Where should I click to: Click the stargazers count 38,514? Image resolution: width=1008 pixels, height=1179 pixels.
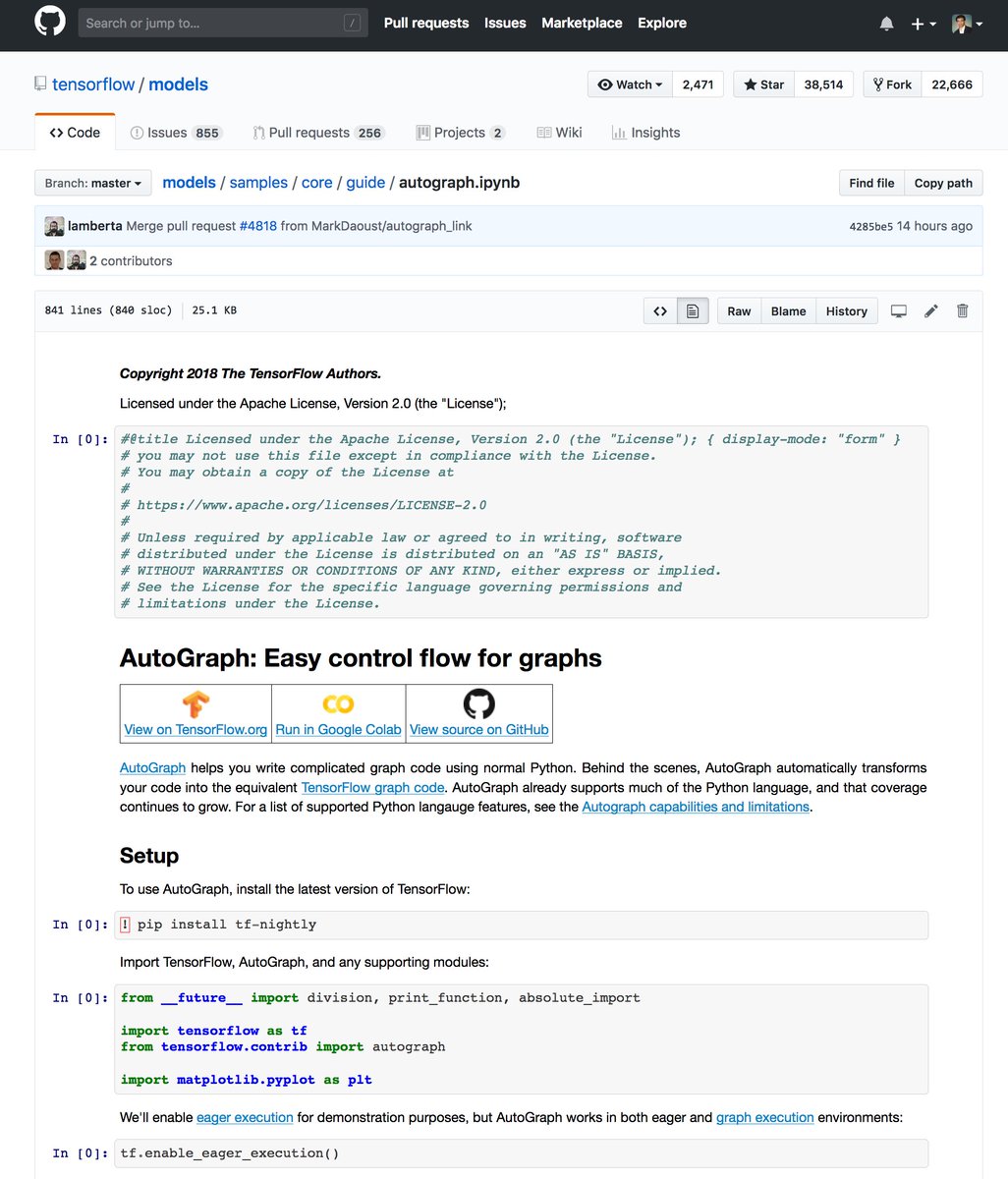tap(823, 84)
